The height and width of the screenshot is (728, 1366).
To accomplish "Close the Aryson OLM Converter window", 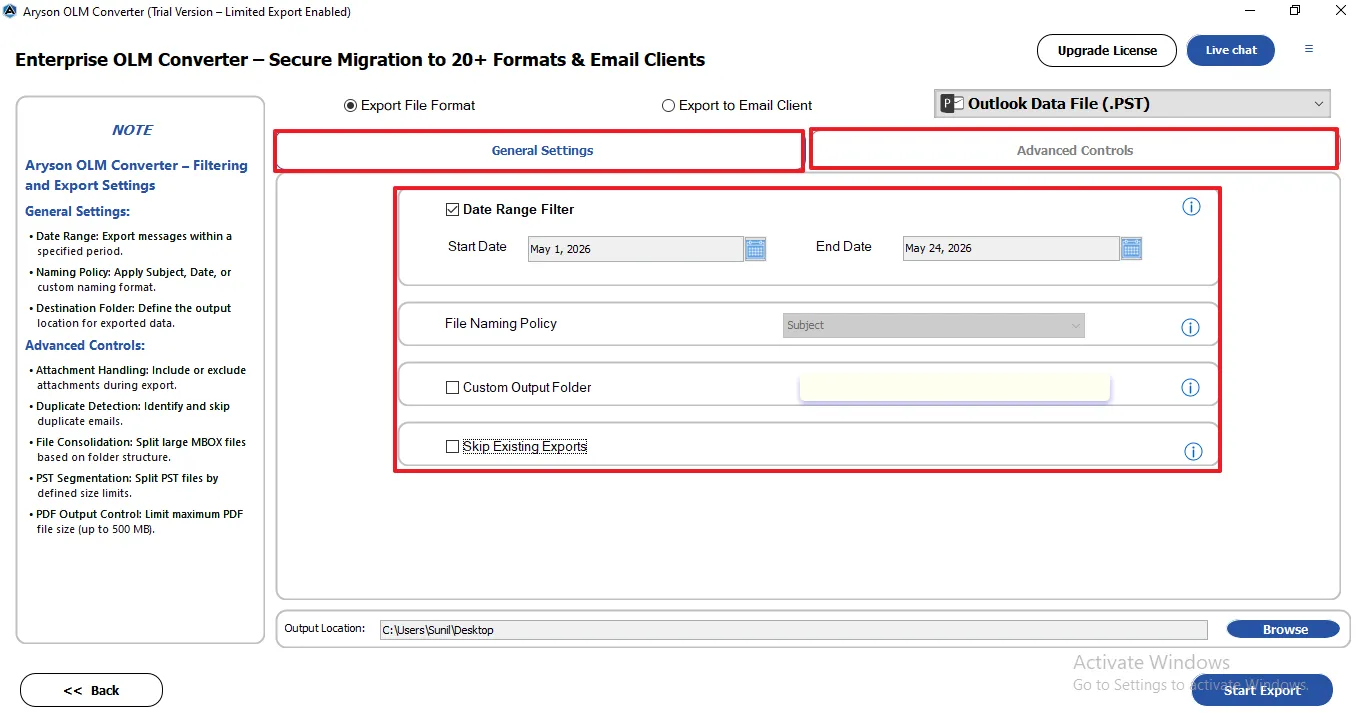I will (1341, 11).
